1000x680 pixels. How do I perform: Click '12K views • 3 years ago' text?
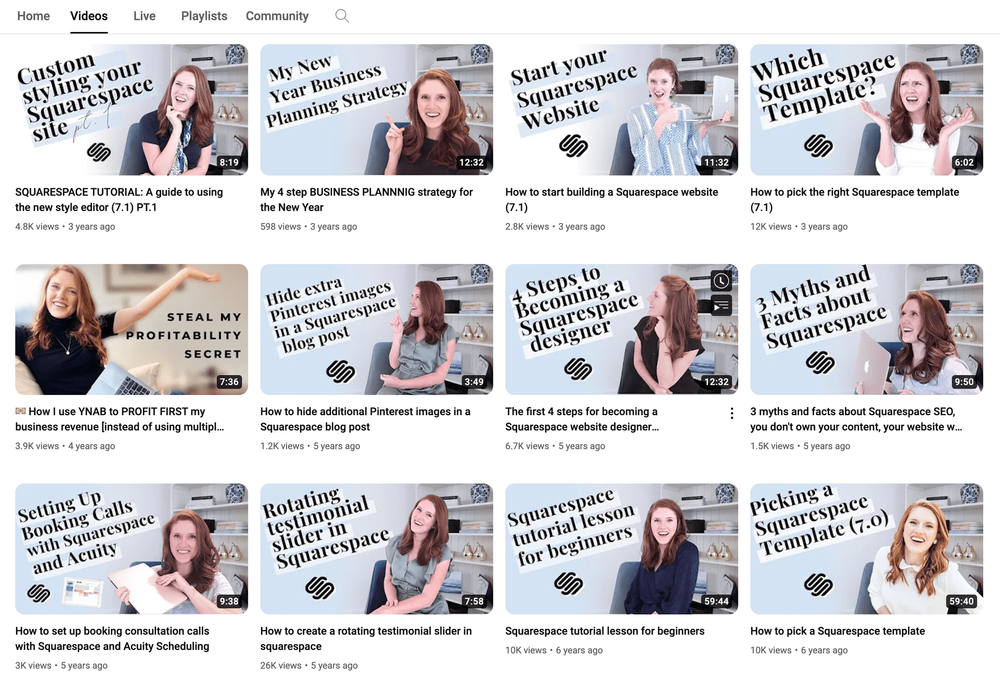click(798, 226)
